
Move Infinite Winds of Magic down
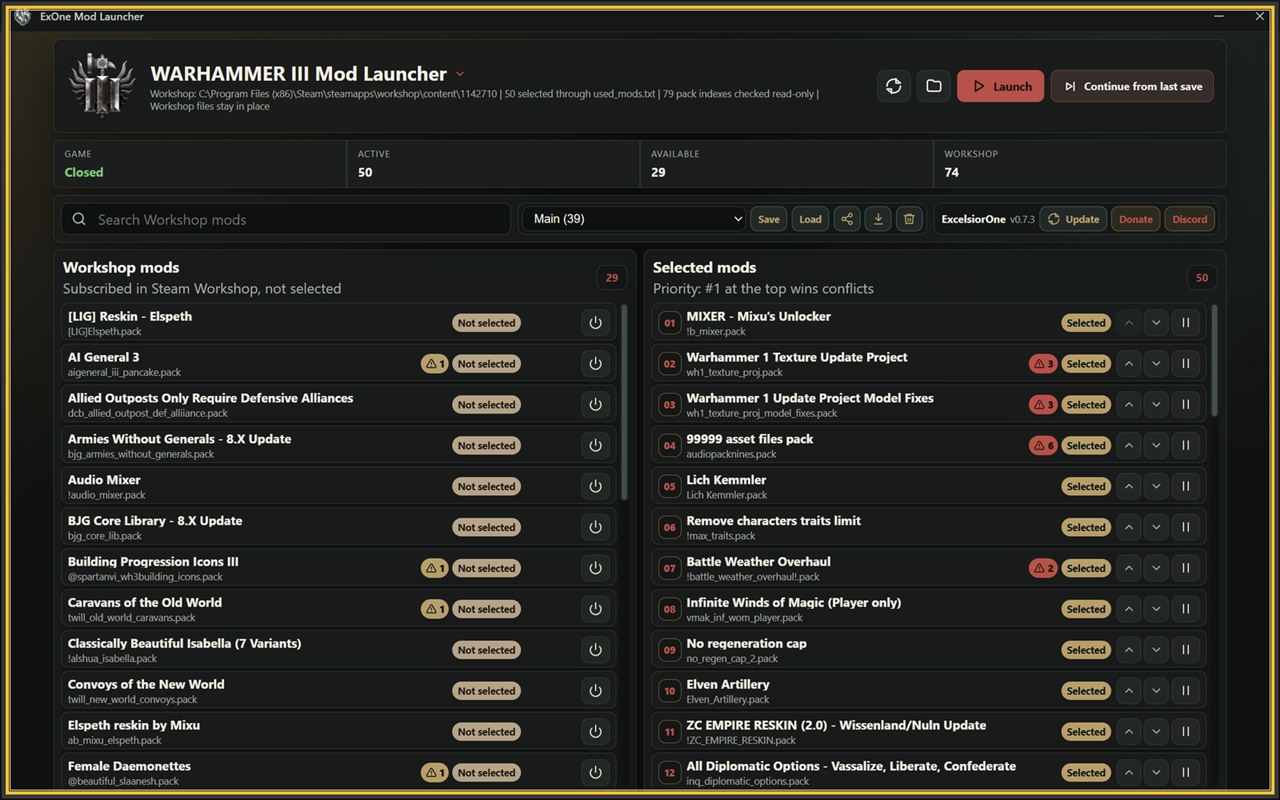click(1157, 609)
